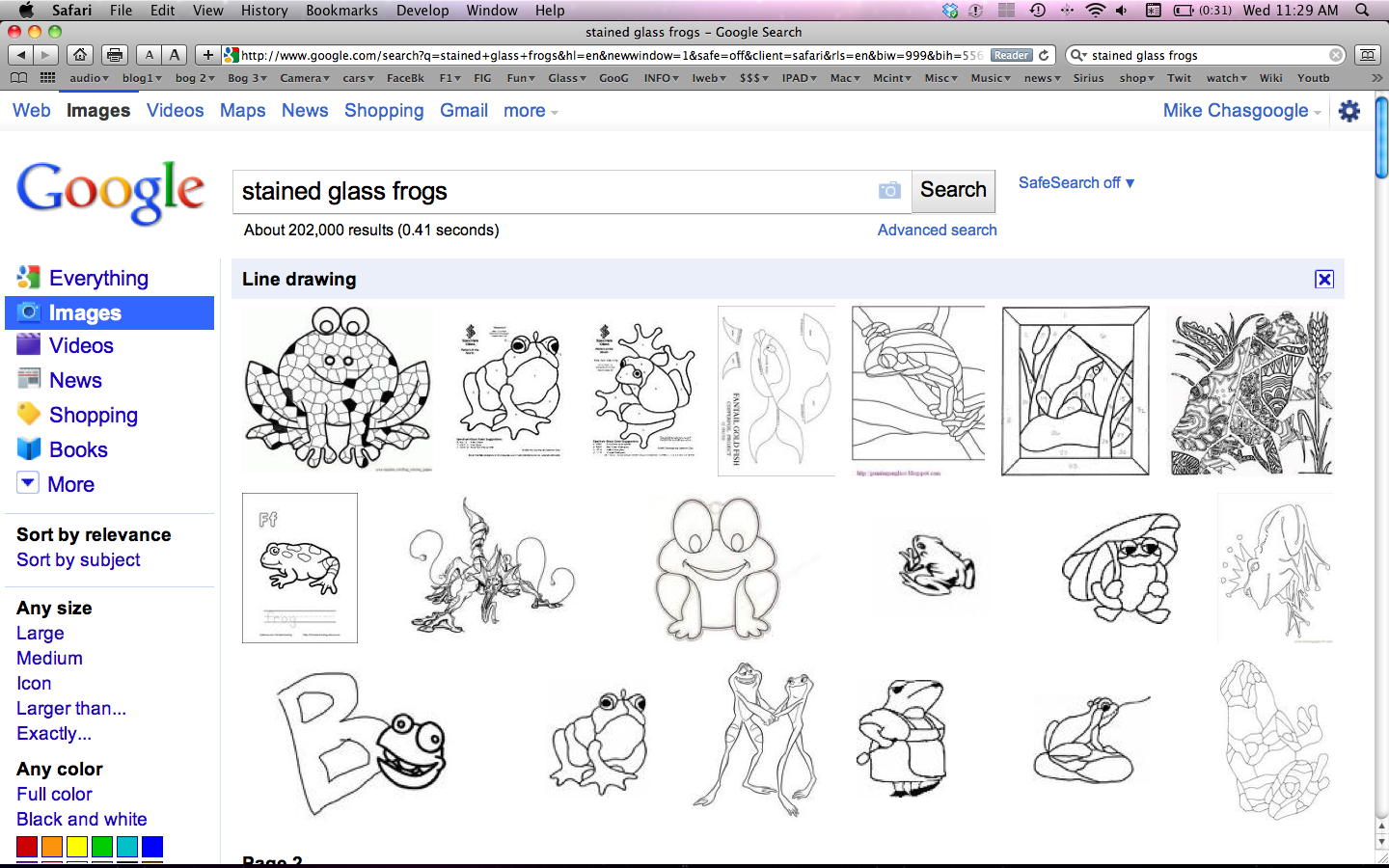Viewport: 1389px width, 868px height.
Task: Pick the blue color swatch
Action: [x=152, y=847]
